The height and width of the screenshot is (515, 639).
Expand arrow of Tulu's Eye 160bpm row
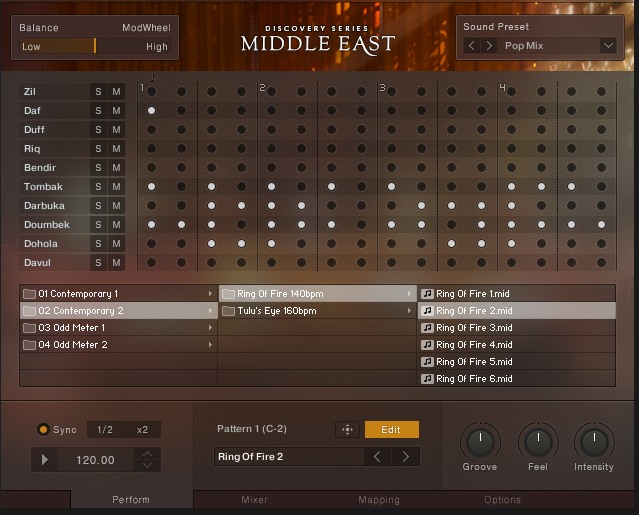[409, 311]
